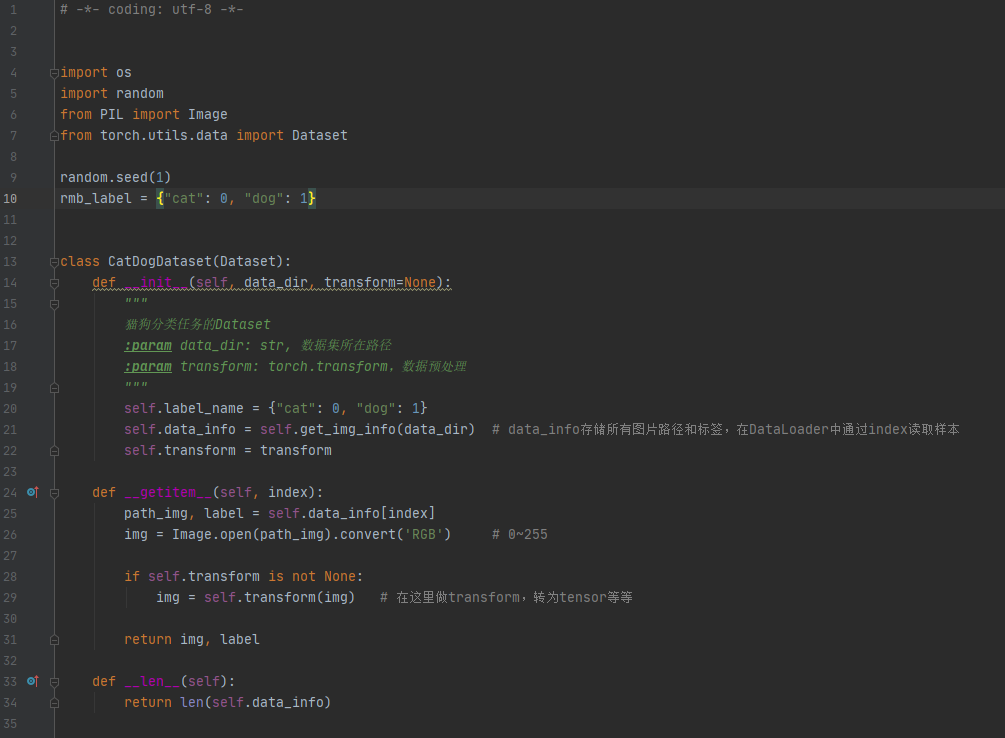Click line number 21 in the gutter
The height and width of the screenshot is (738, 1005).
[x=10, y=430]
